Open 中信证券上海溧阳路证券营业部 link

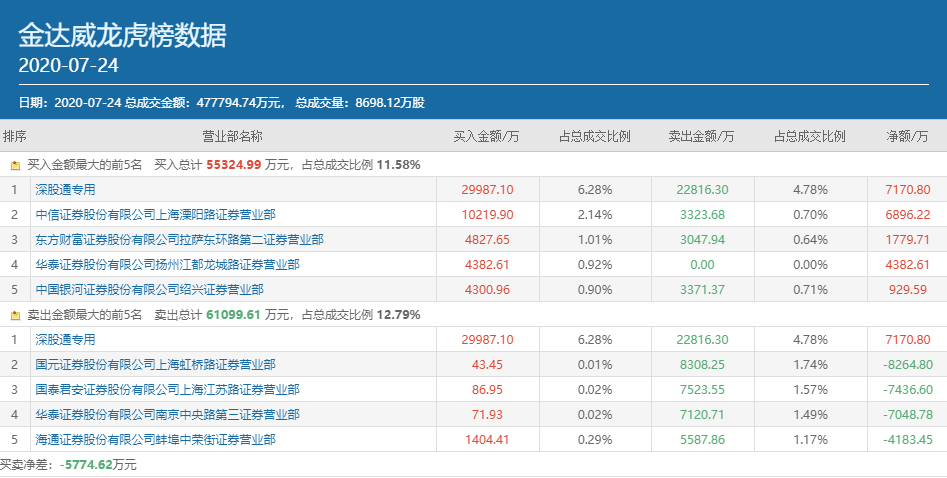tap(155, 214)
